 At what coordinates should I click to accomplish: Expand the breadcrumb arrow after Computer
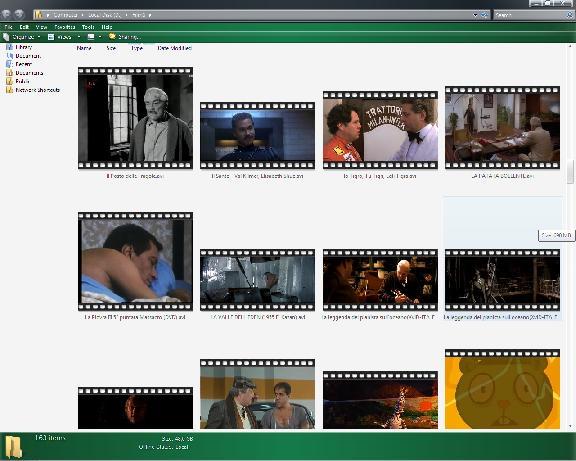click(82, 15)
